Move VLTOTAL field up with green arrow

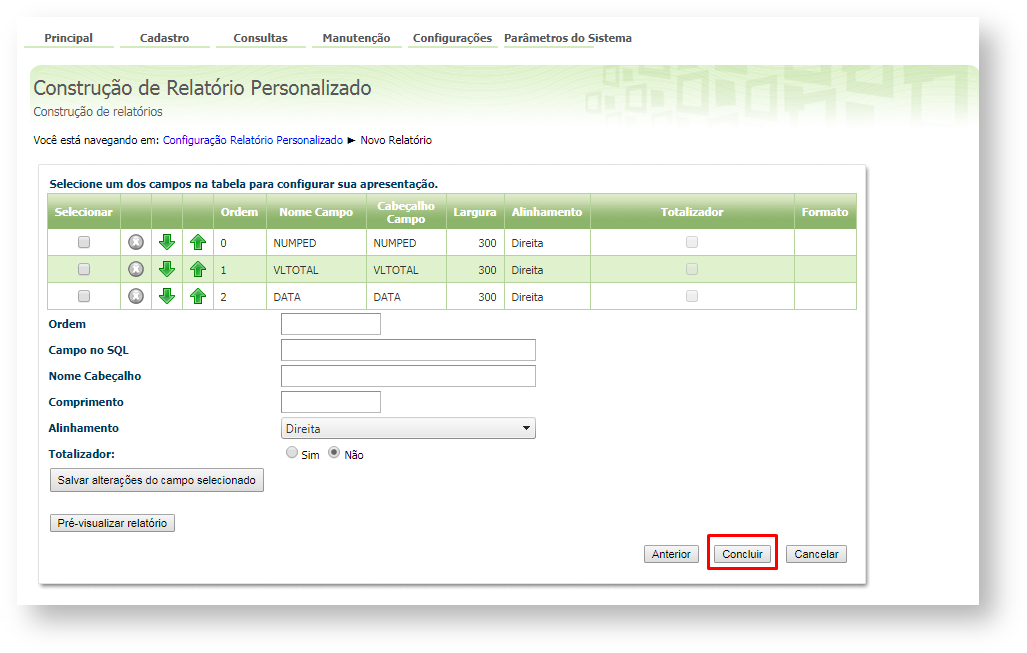pos(198,269)
